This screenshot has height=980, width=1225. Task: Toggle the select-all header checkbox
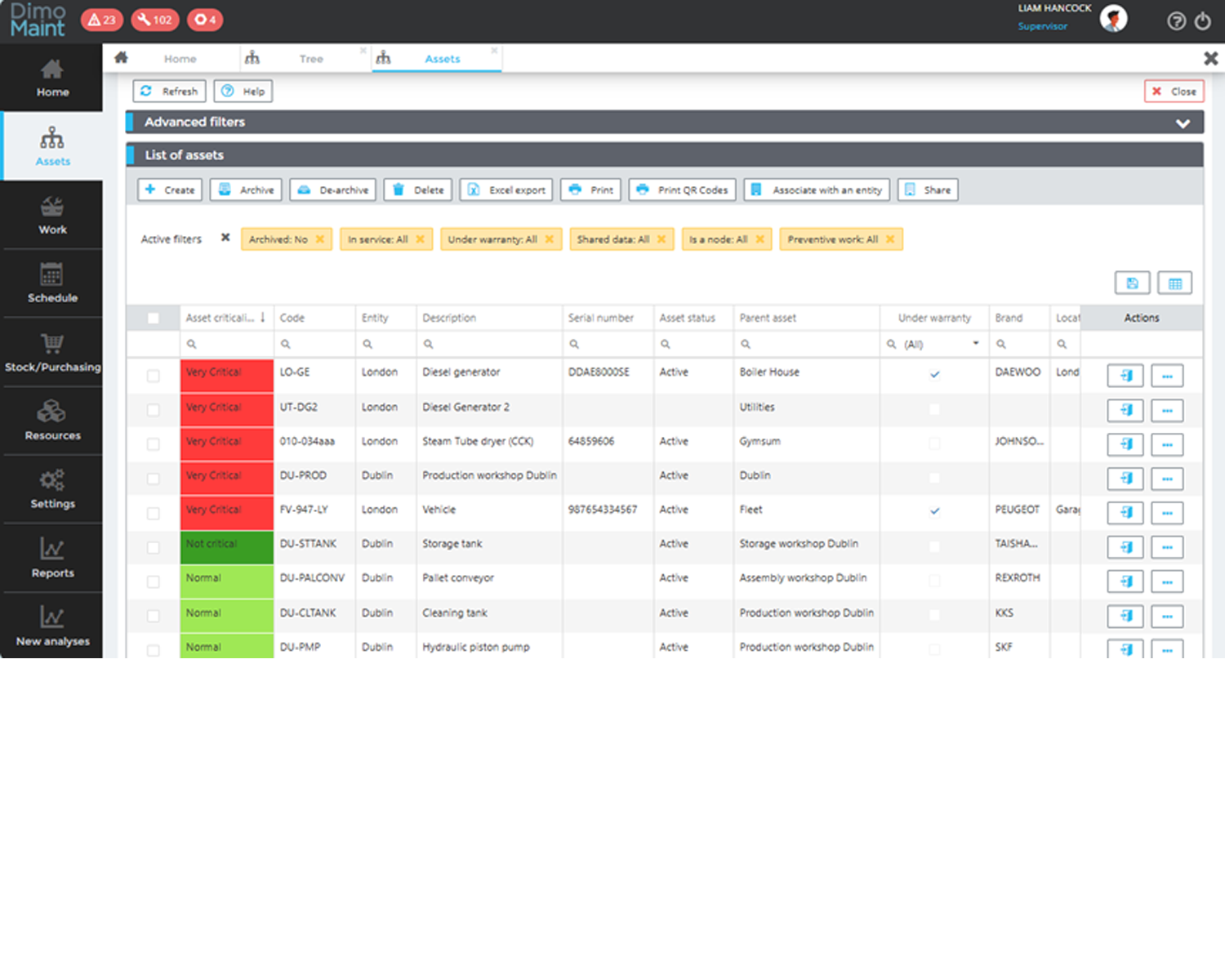[x=153, y=318]
